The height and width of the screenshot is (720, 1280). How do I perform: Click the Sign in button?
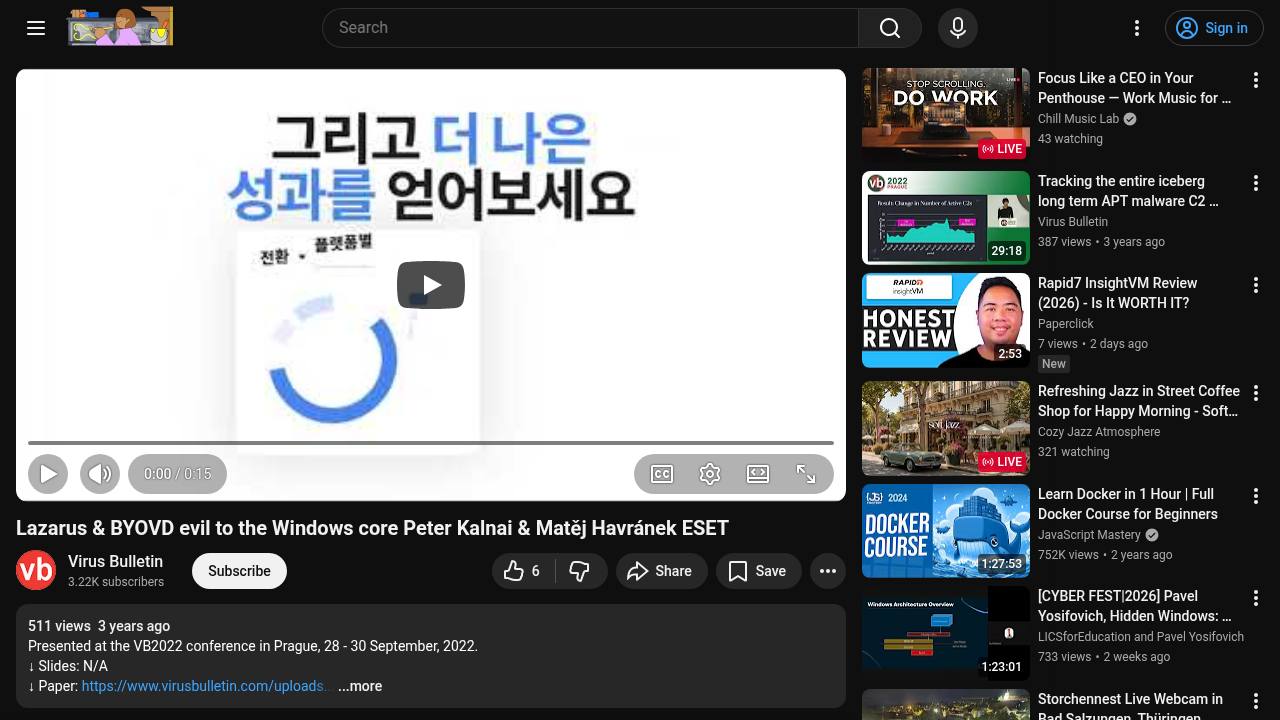(x=1214, y=28)
